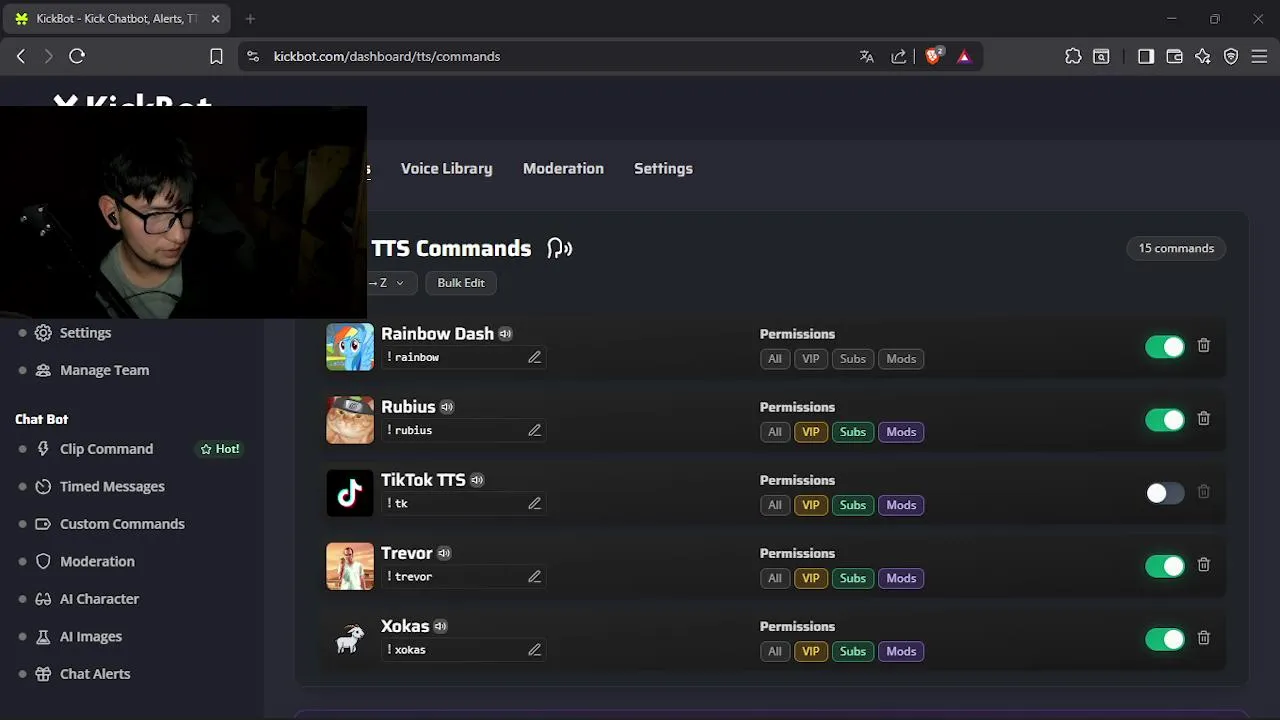Screen dimensions: 1280x720
Task: Open the sidebar Moderation page
Action: [97, 561]
